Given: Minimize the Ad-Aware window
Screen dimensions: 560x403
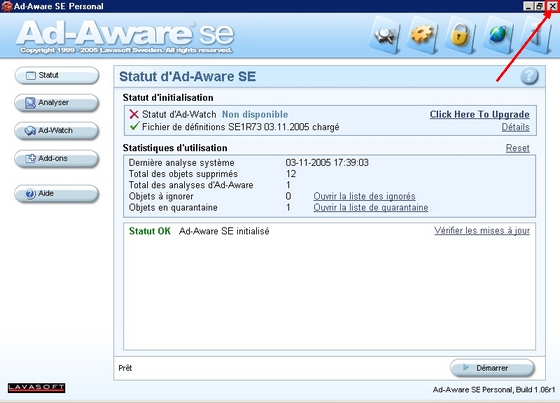Looking at the screenshot, I should coord(529,6).
